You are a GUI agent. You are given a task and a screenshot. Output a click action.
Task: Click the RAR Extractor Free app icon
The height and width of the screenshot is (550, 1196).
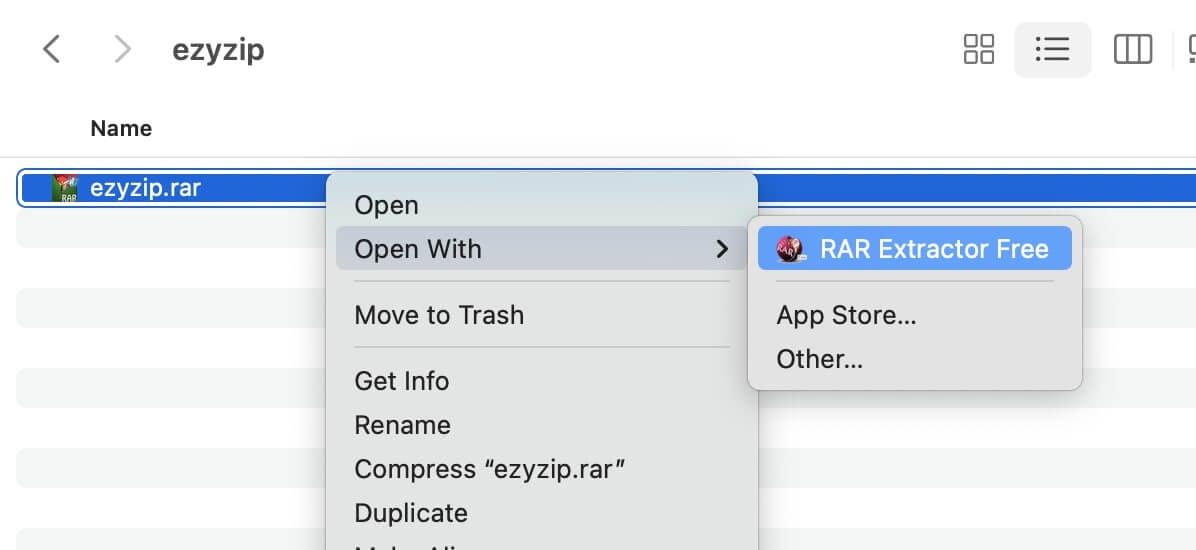[790, 249]
